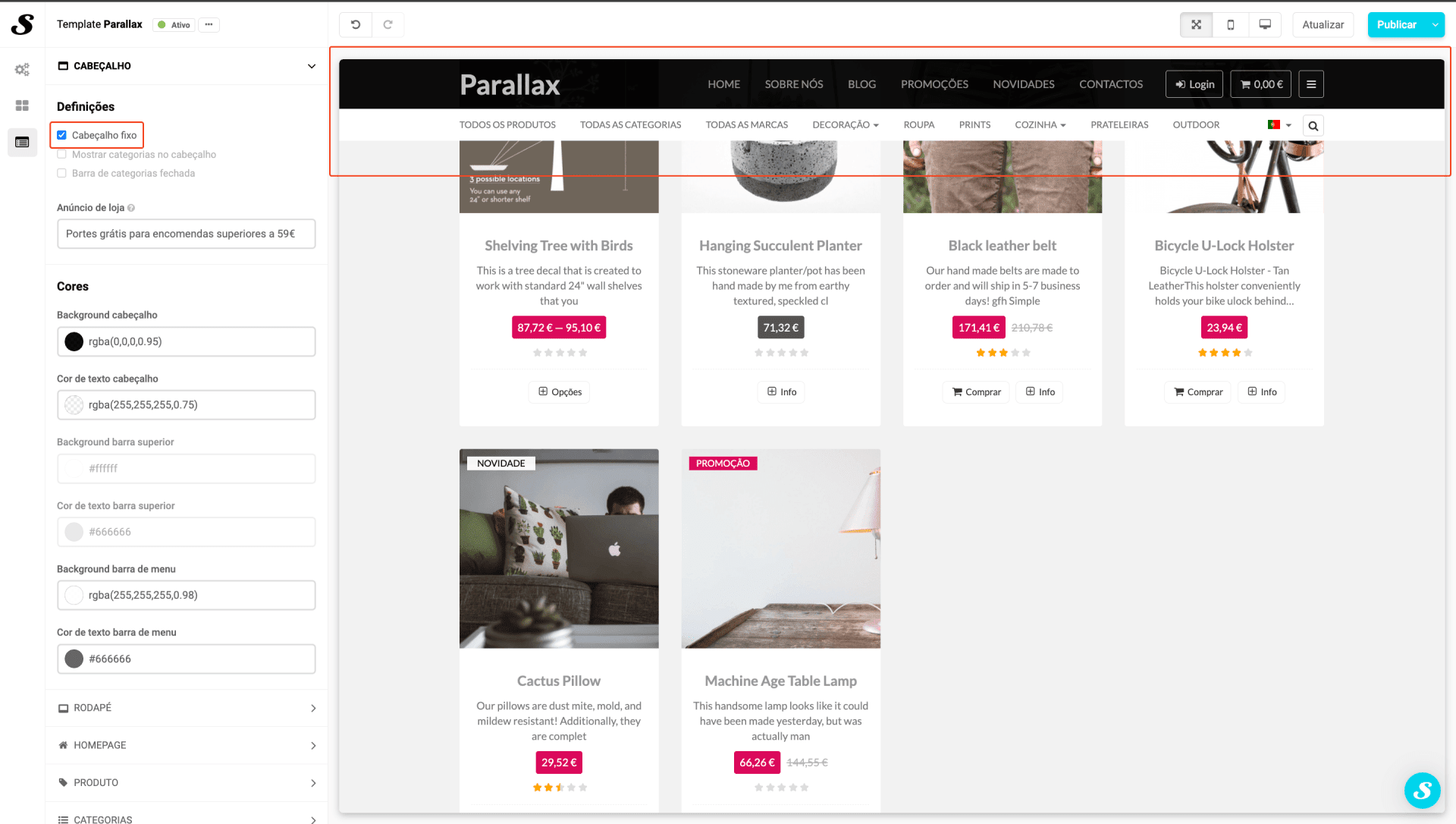Open the Publicar dropdown arrow
The image size is (1456, 824).
[x=1435, y=24]
